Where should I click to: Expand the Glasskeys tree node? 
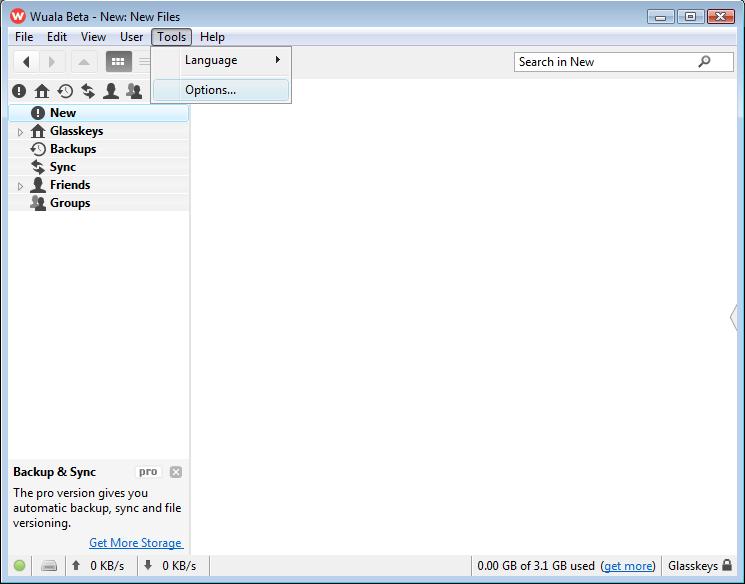click(20, 132)
